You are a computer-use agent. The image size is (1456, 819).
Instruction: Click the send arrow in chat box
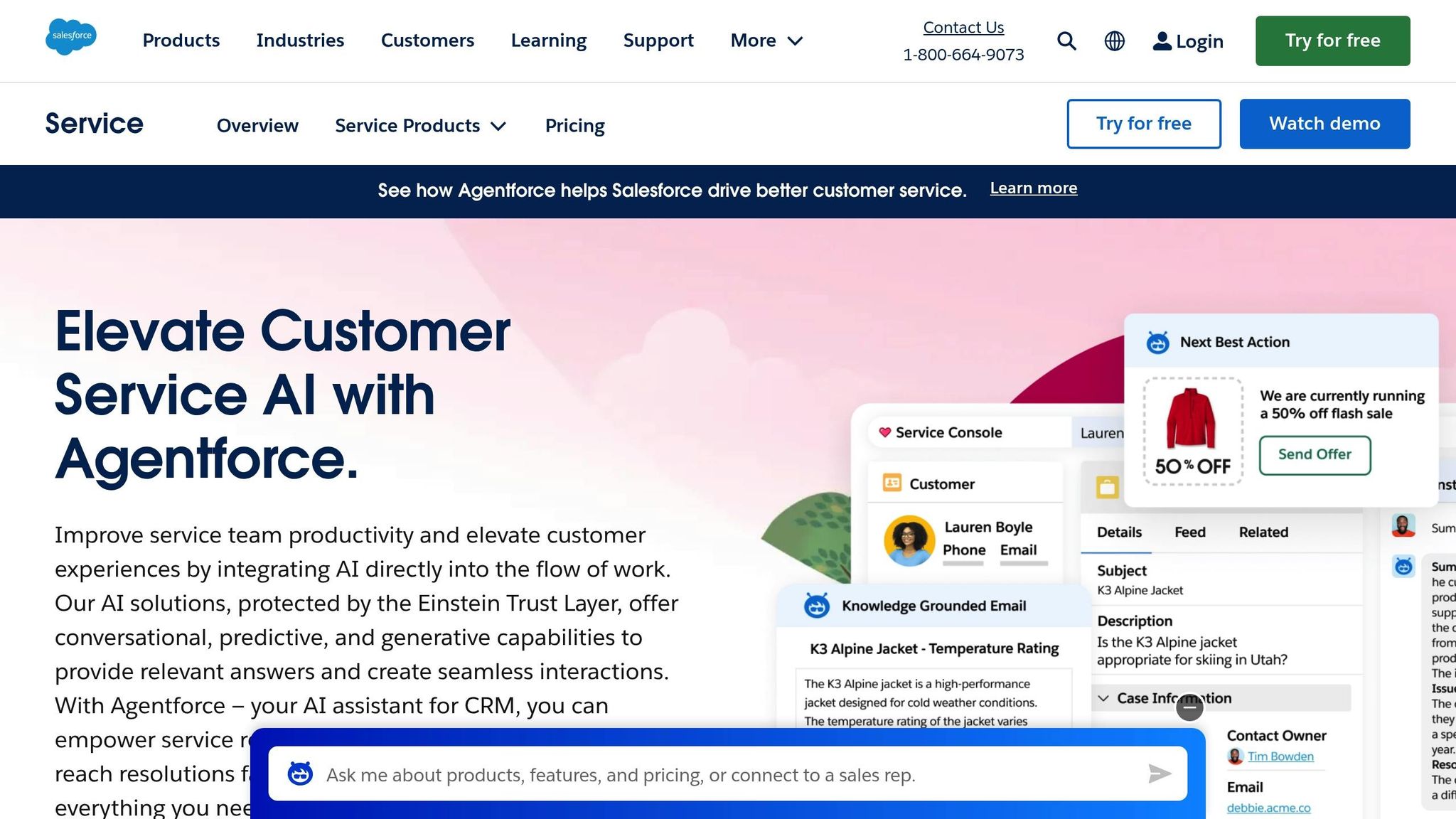pyautogui.click(x=1160, y=773)
